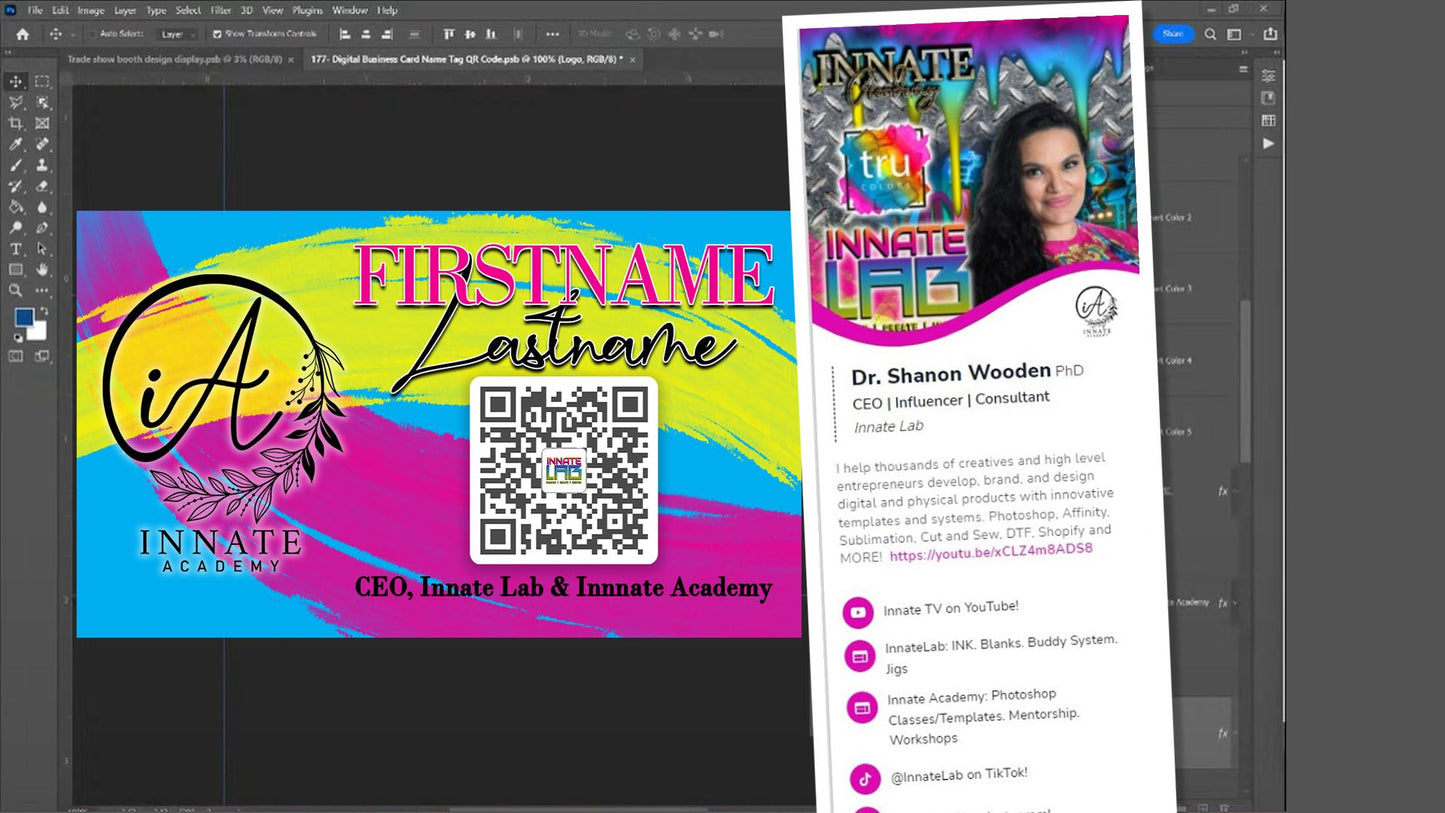Select the Rectangle shape tool

[x=16, y=270]
